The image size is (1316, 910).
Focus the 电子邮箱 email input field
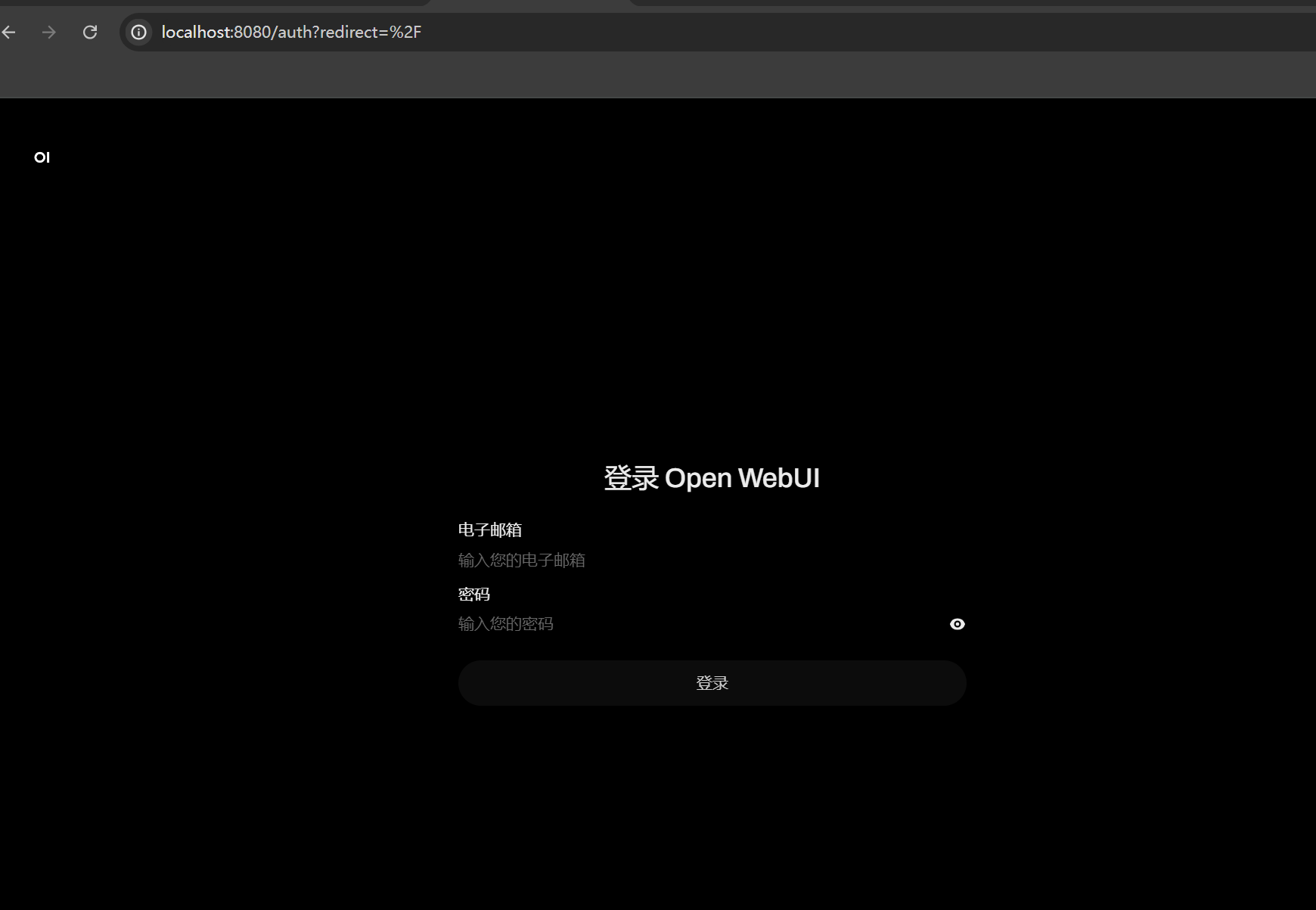pyautogui.click(x=712, y=561)
